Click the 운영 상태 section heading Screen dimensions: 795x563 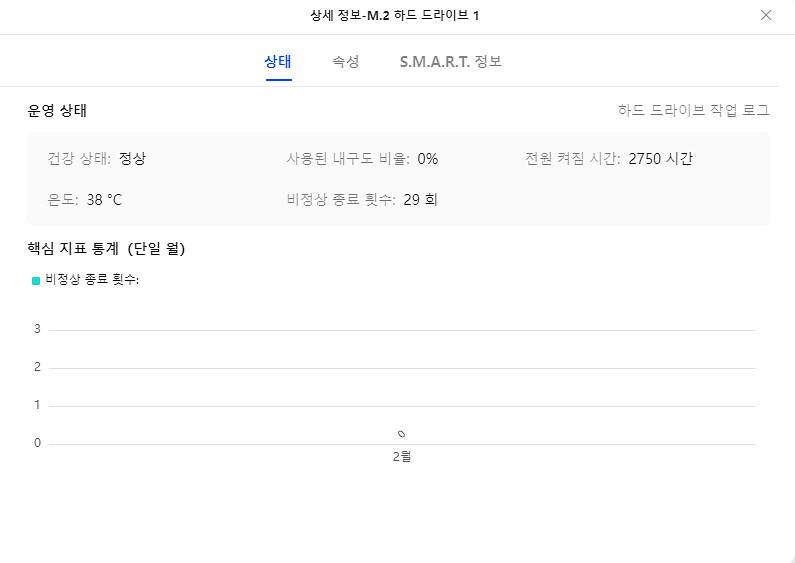pos(64,111)
